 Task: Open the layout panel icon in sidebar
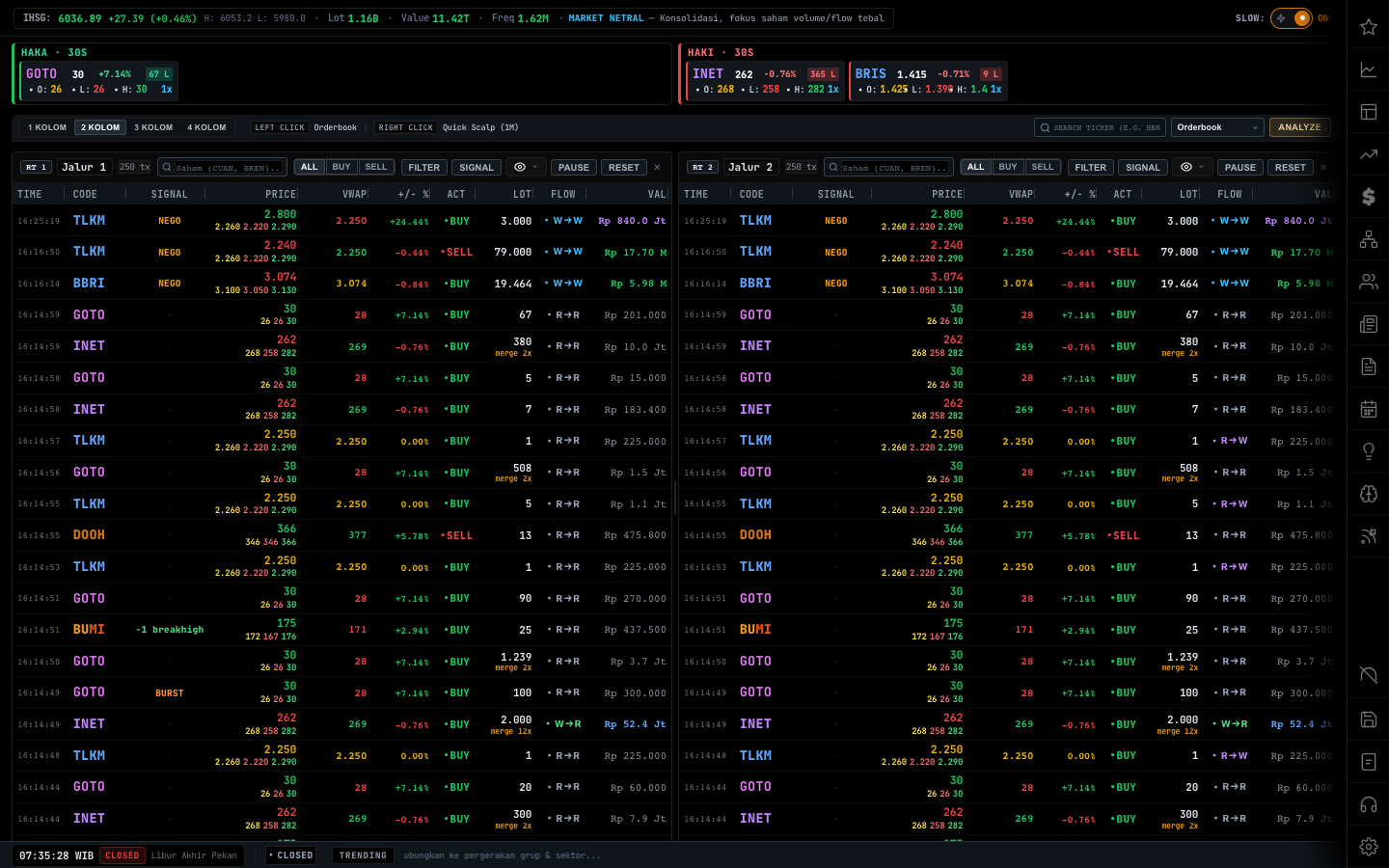(1368, 112)
